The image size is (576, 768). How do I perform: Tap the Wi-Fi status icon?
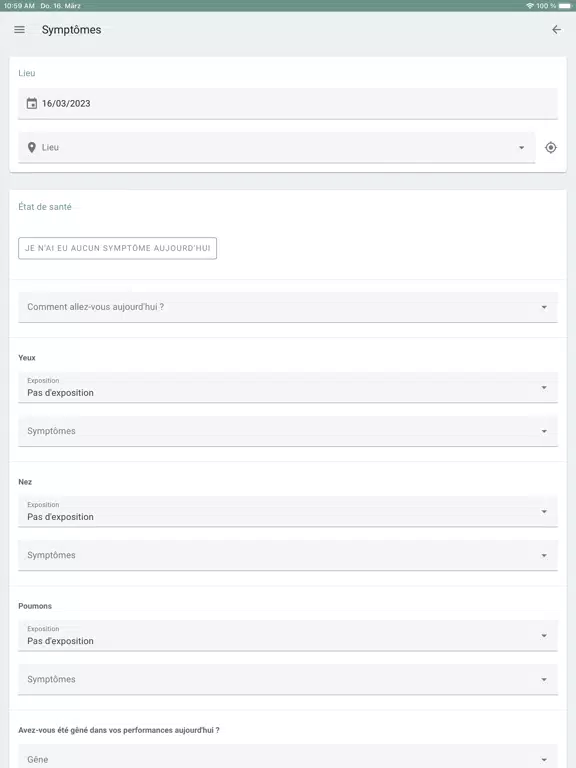[x=529, y=5]
